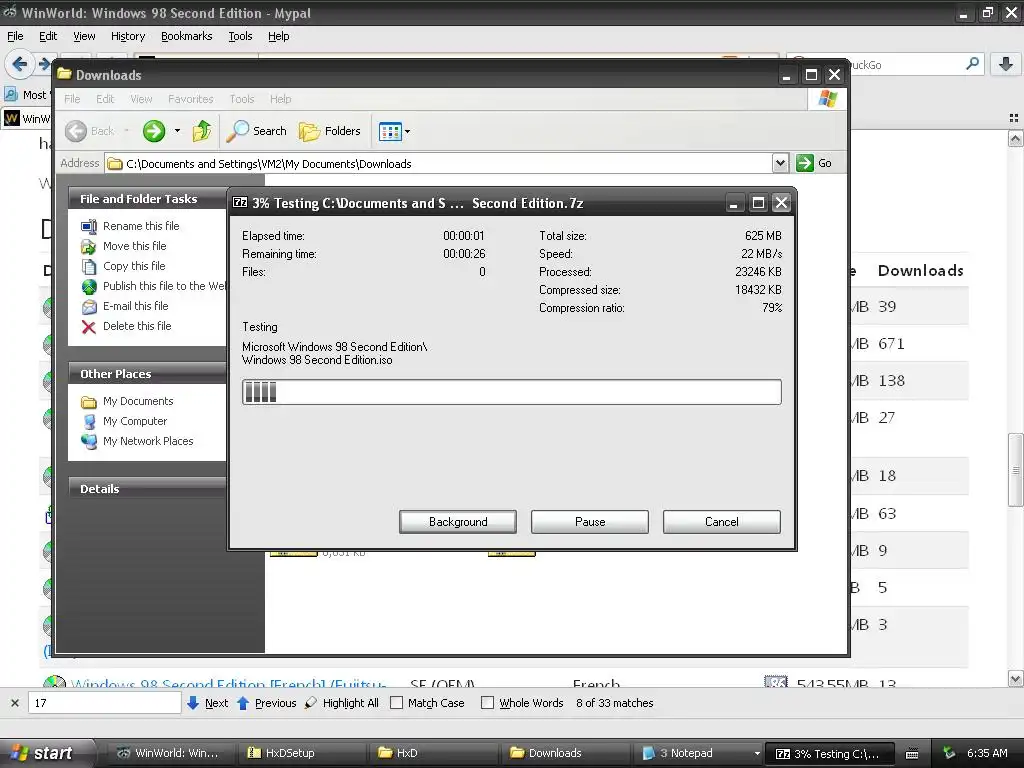Open Bookmarks menu in Mypal browser
The height and width of the screenshot is (768, 1024).
pyautogui.click(x=186, y=36)
